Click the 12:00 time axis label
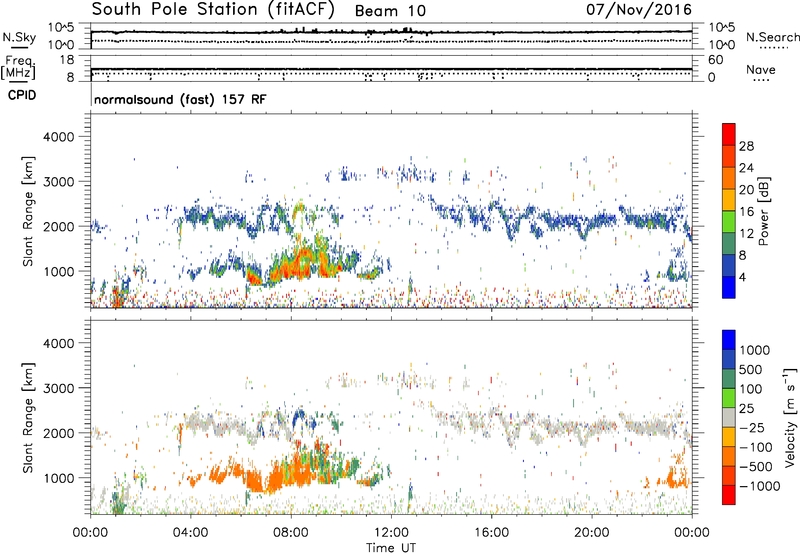The width and height of the screenshot is (800, 554). 391,533
